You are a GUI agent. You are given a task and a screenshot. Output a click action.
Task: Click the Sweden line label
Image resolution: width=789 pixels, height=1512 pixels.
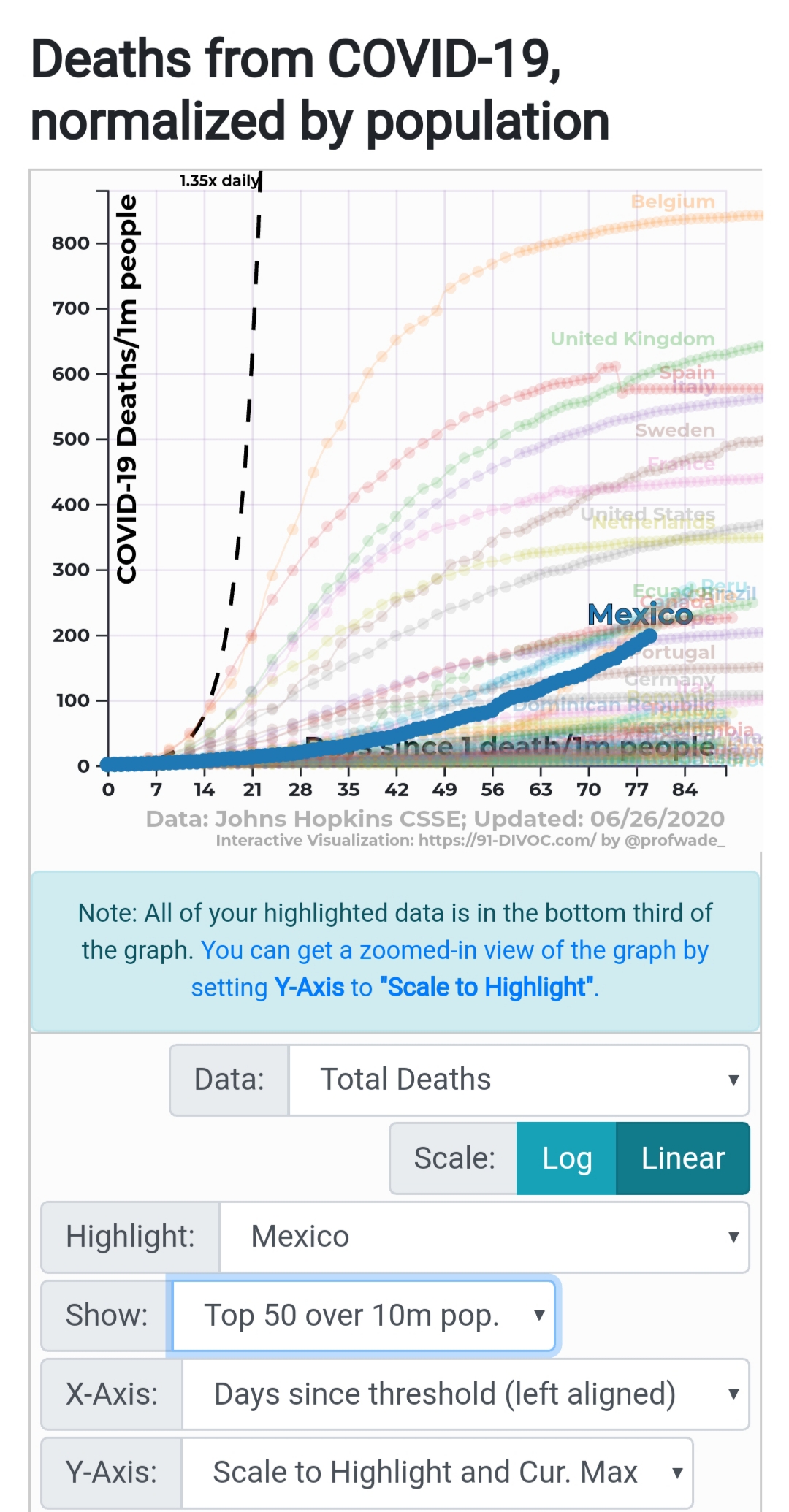pyautogui.click(x=674, y=430)
